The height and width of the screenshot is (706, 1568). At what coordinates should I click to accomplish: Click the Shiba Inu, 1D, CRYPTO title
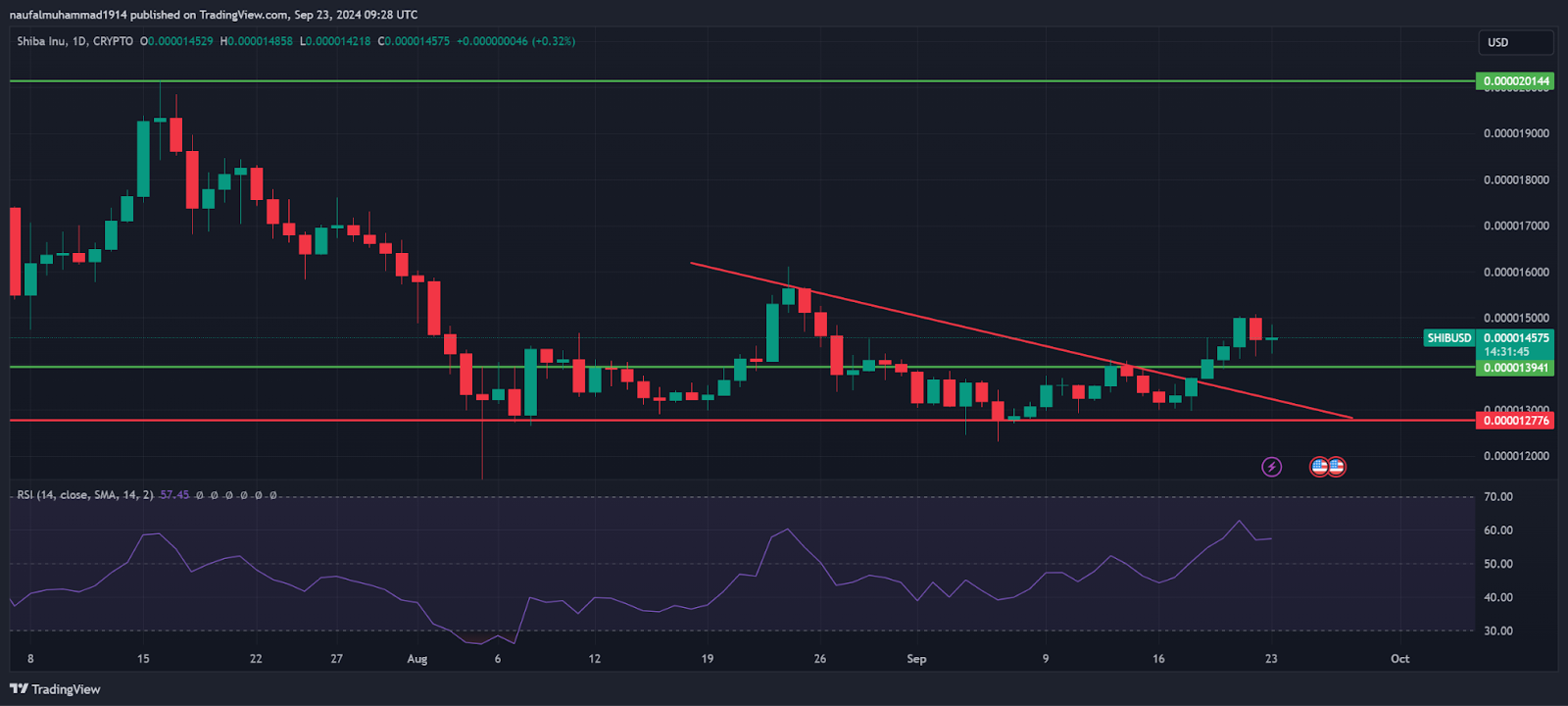pyautogui.click(x=75, y=41)
